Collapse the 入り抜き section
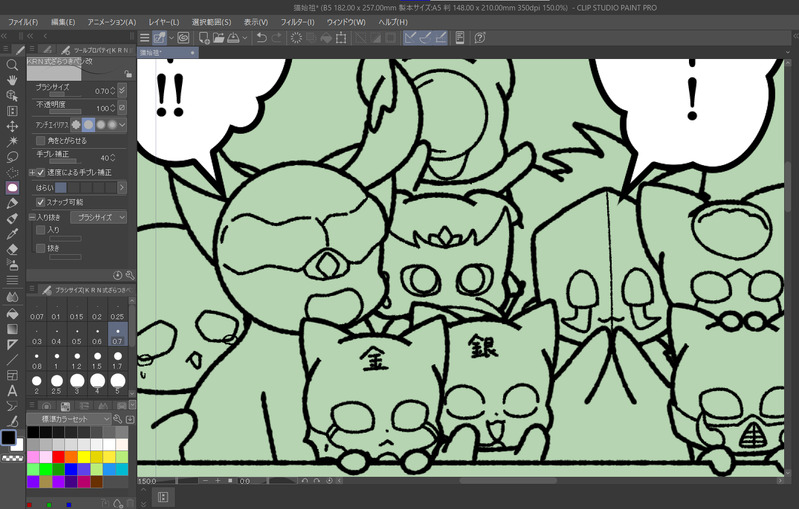The width and height of the screenshot is (799, 509). point(32,218)
